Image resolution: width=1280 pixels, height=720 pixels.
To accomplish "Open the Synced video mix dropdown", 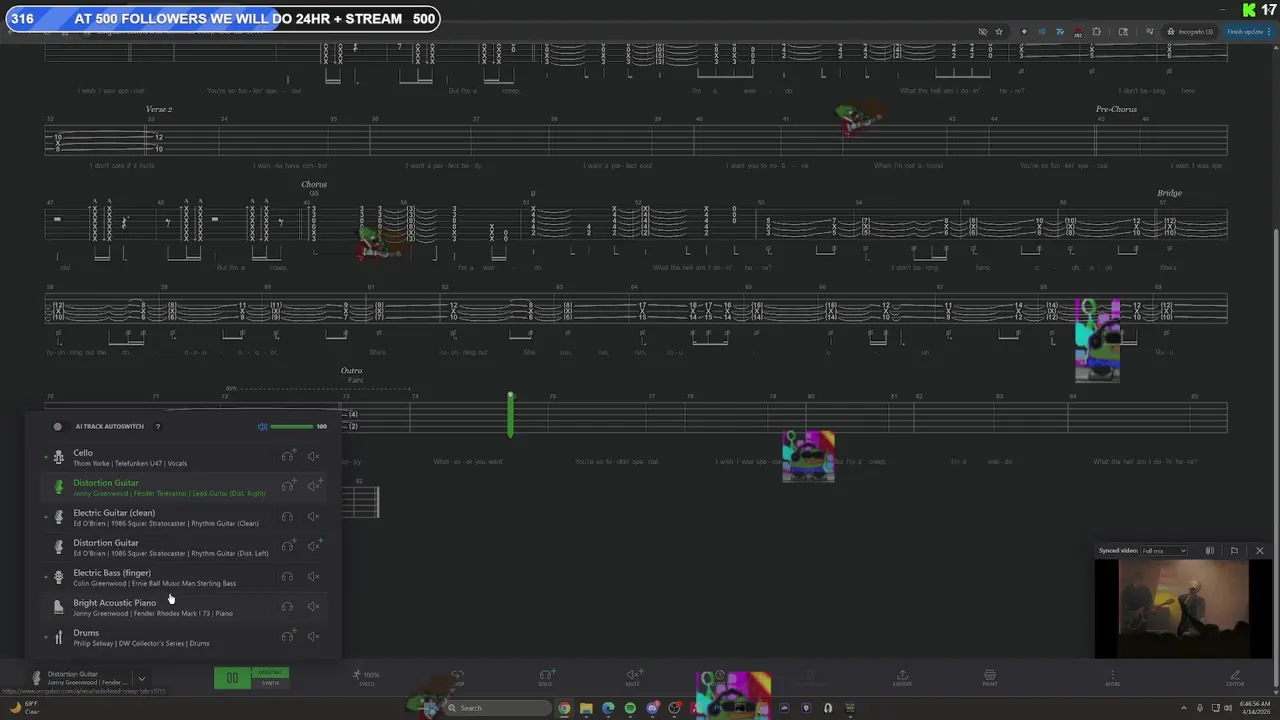I will tap(1164, 551).
